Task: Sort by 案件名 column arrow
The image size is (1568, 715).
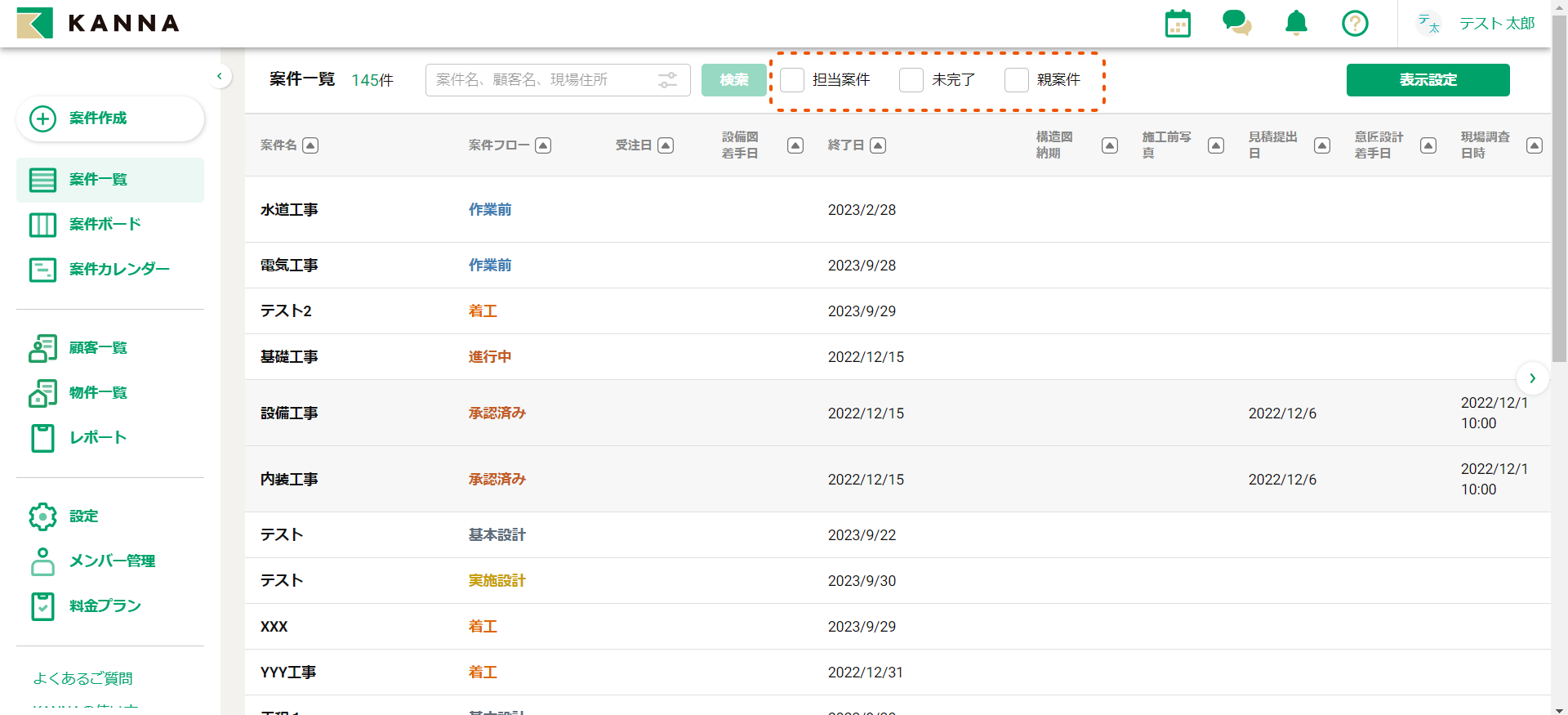Action: pyautogui.click(x=310, y=145)
